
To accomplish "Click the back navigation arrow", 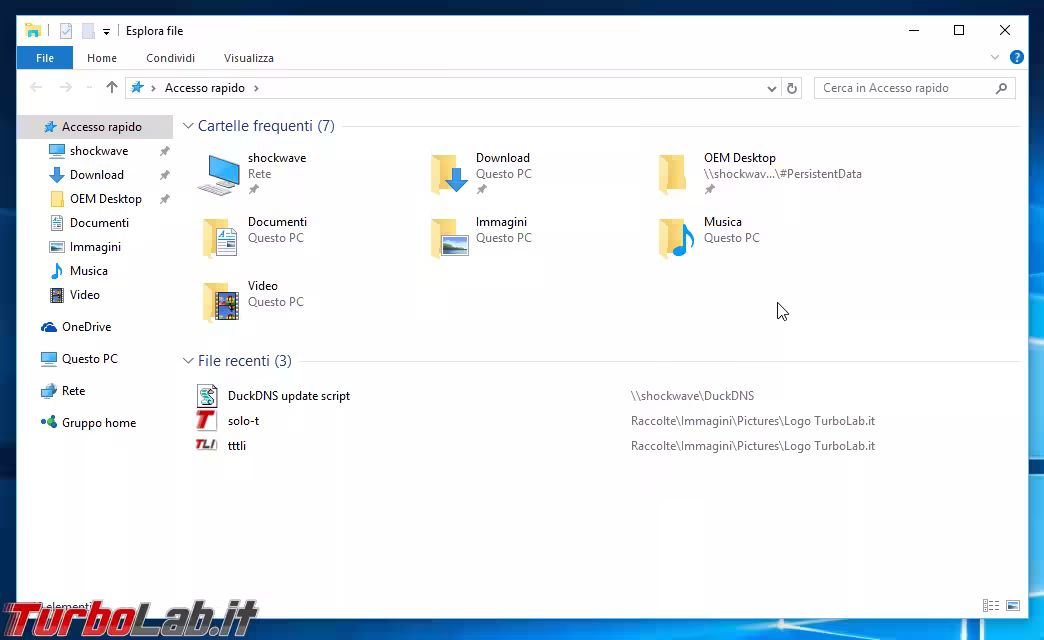I will 36,88.
